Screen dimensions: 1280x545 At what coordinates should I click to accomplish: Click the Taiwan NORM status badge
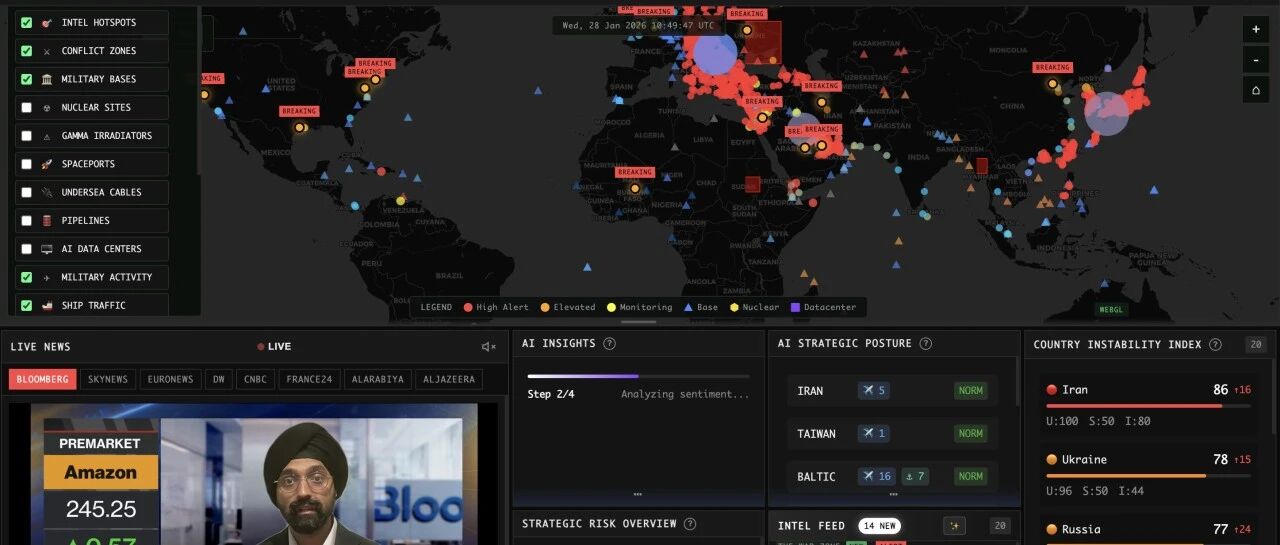(971, 434)
